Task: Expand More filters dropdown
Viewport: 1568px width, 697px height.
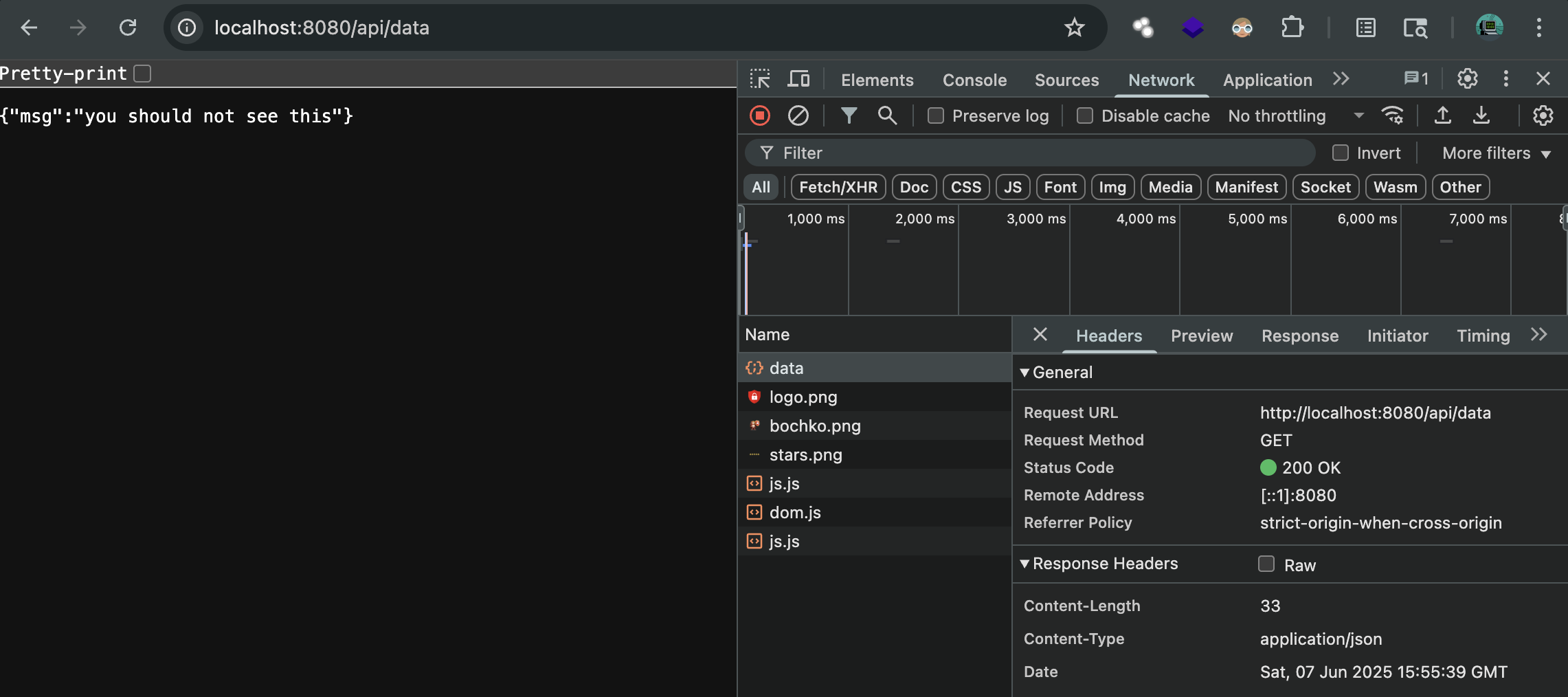Action: pos(1497,153)
